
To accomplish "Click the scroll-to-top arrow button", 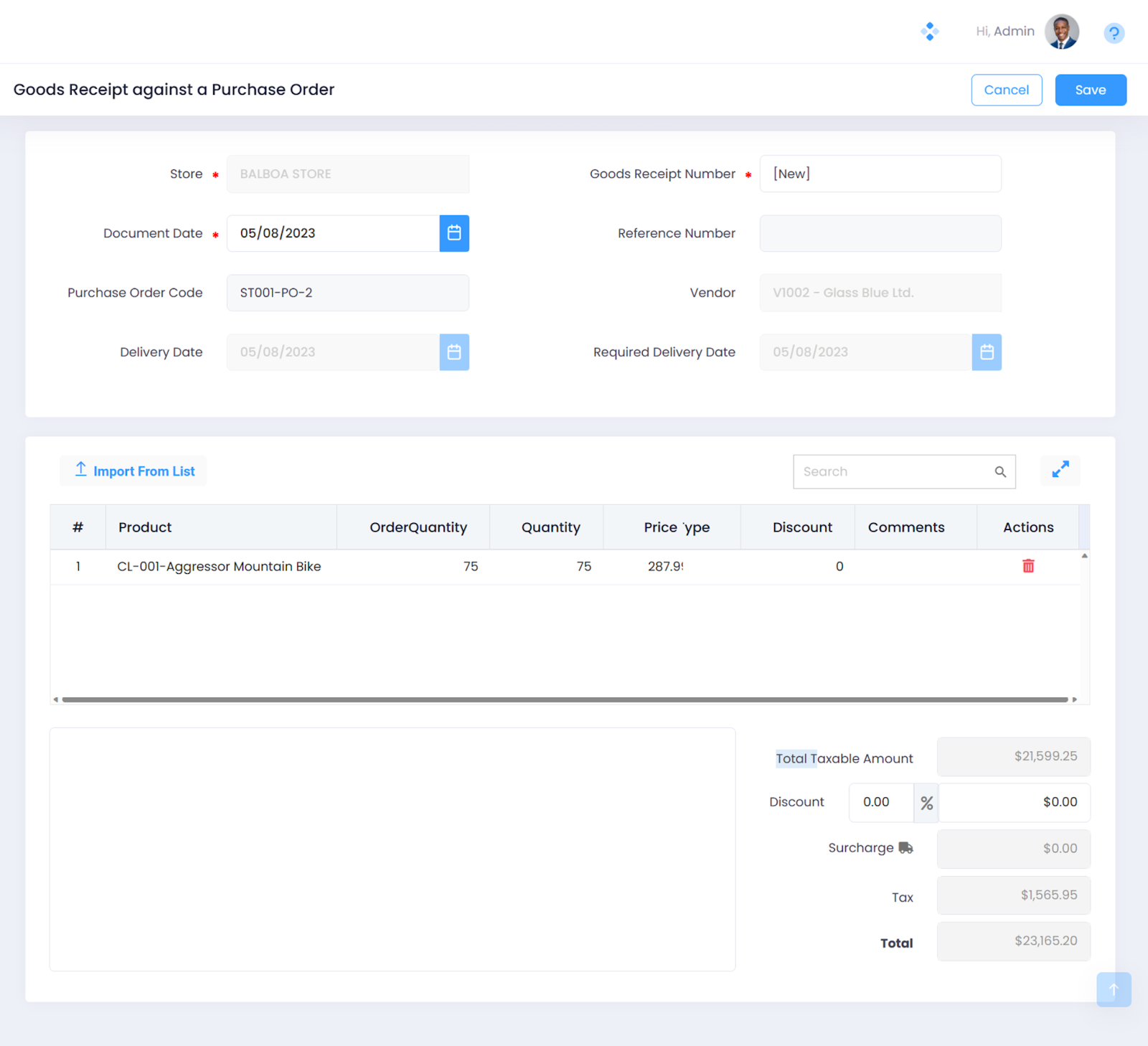I will tap(1114, 989).
